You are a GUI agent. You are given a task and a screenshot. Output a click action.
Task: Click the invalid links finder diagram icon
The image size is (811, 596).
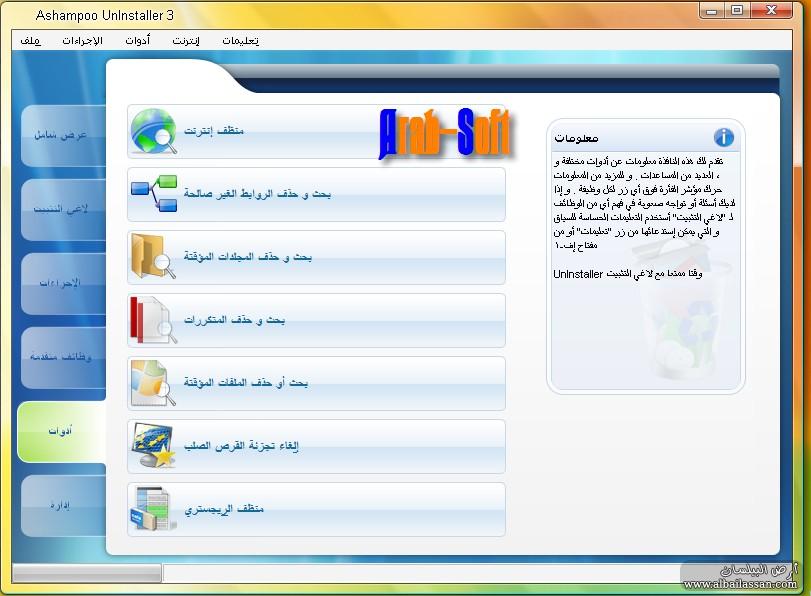[154, 193]
